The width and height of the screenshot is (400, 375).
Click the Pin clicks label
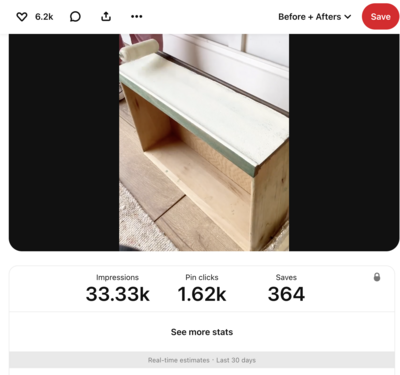[202, 277]
